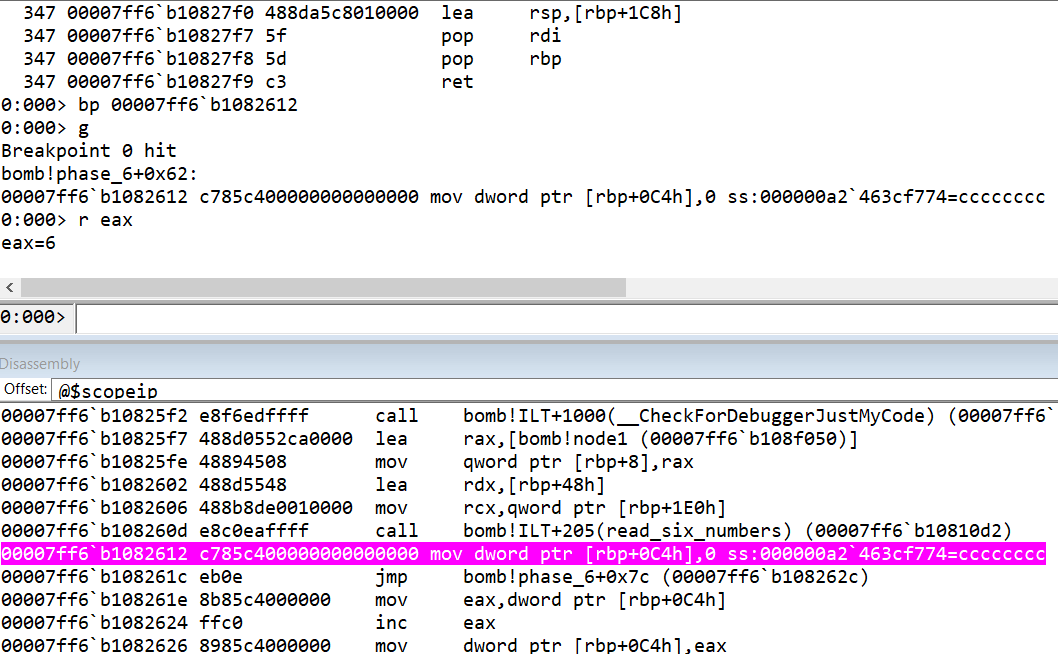This screenshot has height=654, width=1058.
Task: Click the left arrow of horizontal scrollbar
Action: tap(9, 287)
